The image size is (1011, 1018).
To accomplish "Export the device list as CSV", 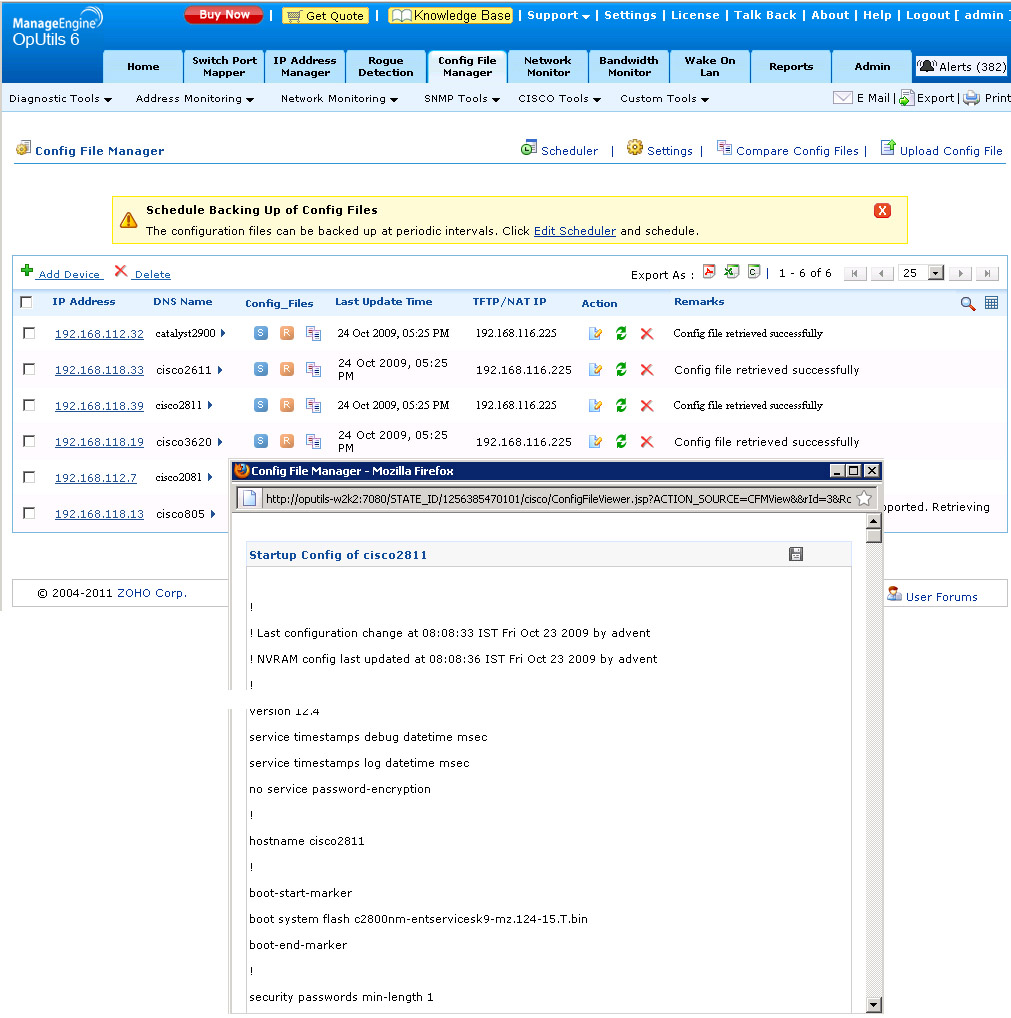I will [x=753, y=272].
